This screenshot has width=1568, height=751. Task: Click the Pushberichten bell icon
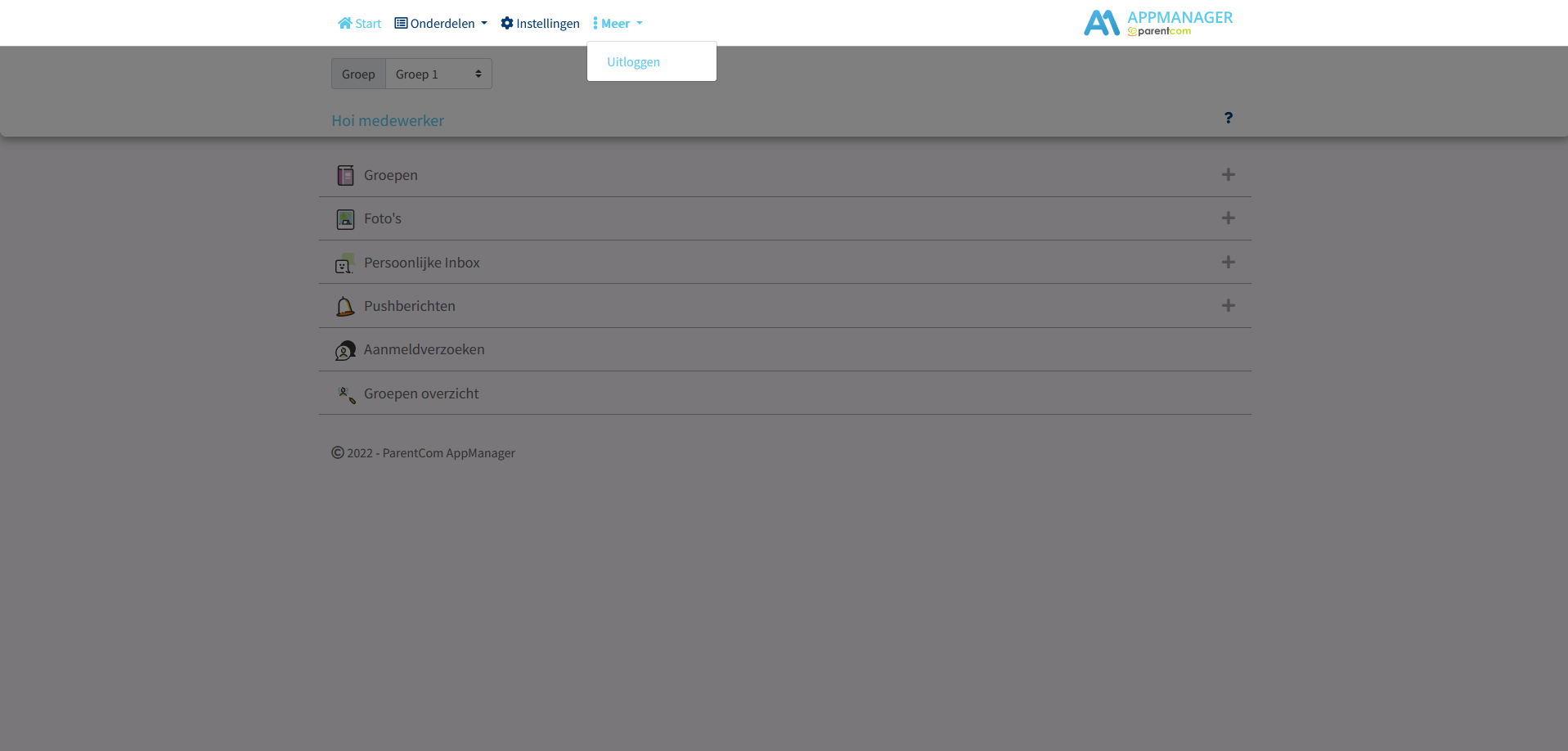click(x=345, y=306)
